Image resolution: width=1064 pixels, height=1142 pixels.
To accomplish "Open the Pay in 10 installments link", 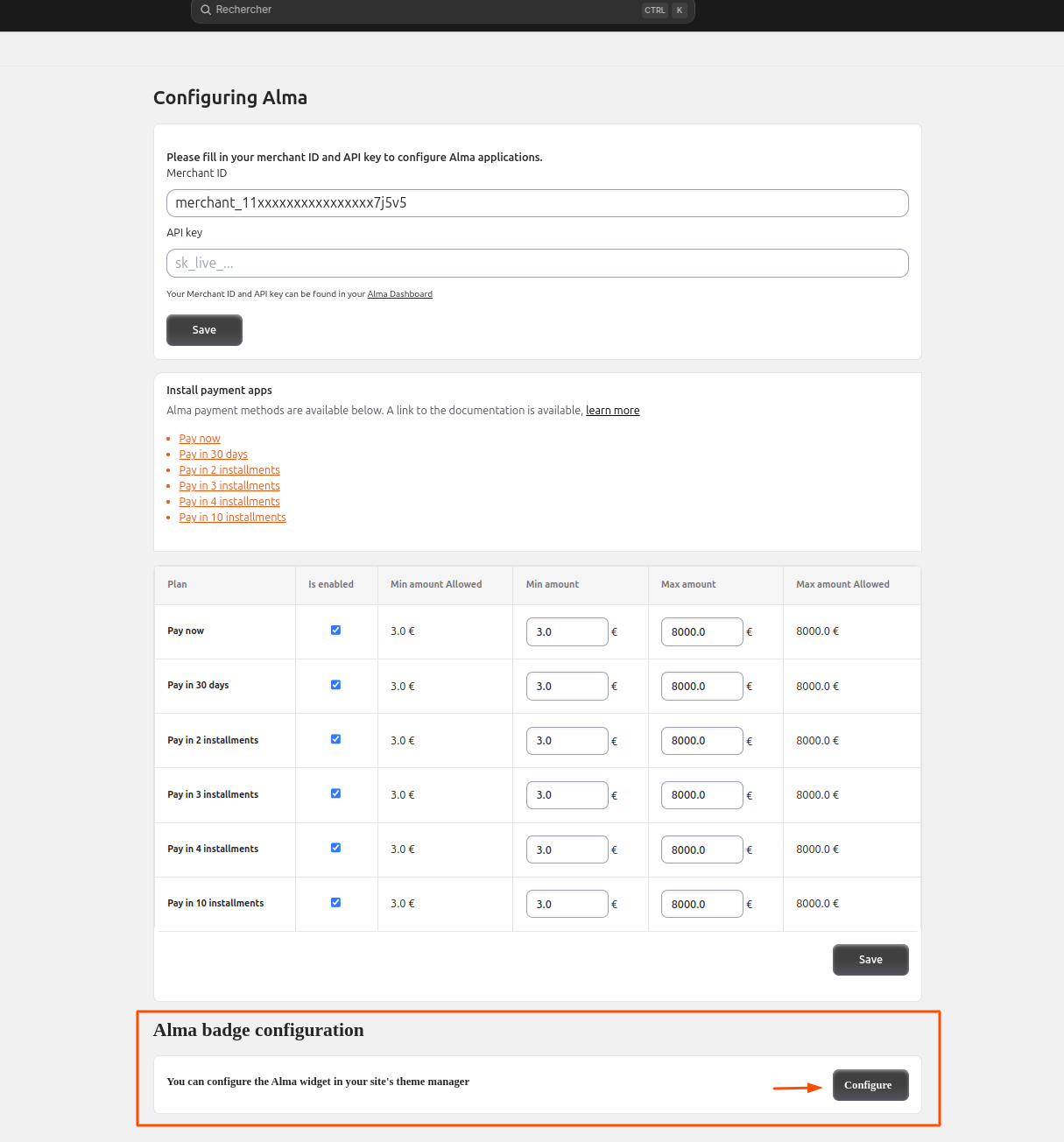I will [x=233, y=518].
